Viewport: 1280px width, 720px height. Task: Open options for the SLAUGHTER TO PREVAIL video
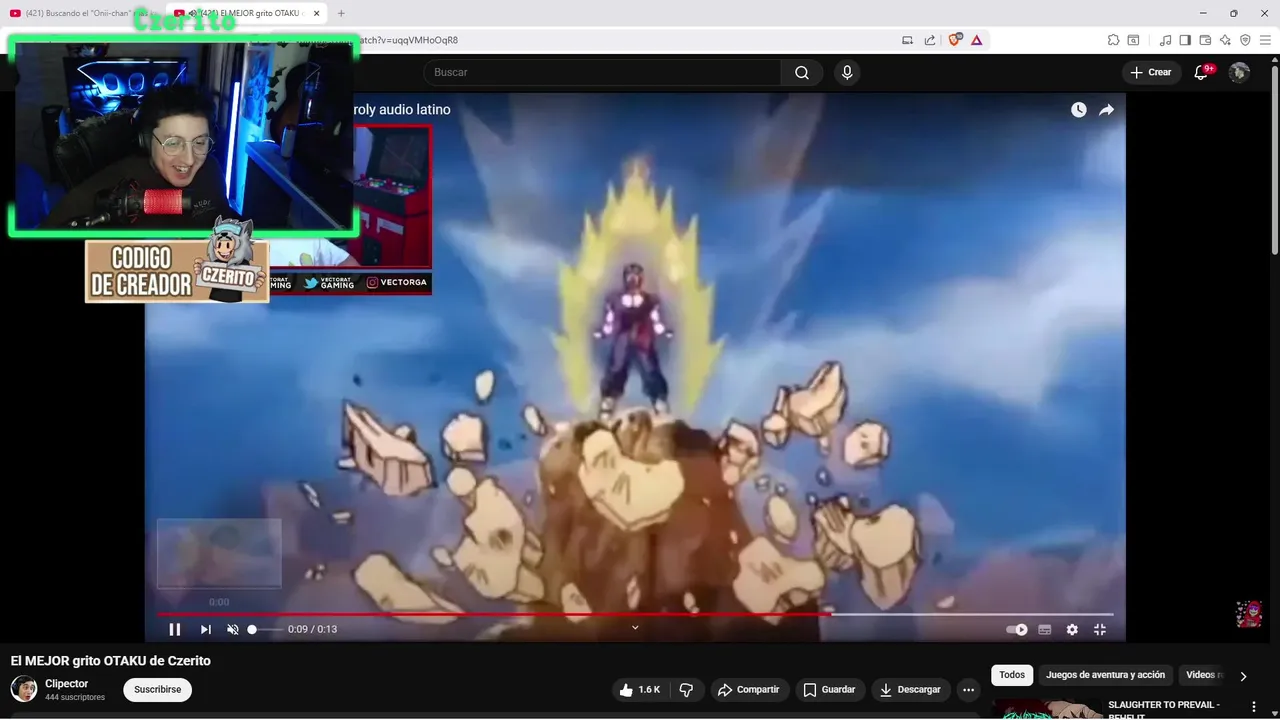tap(1254, 707)
